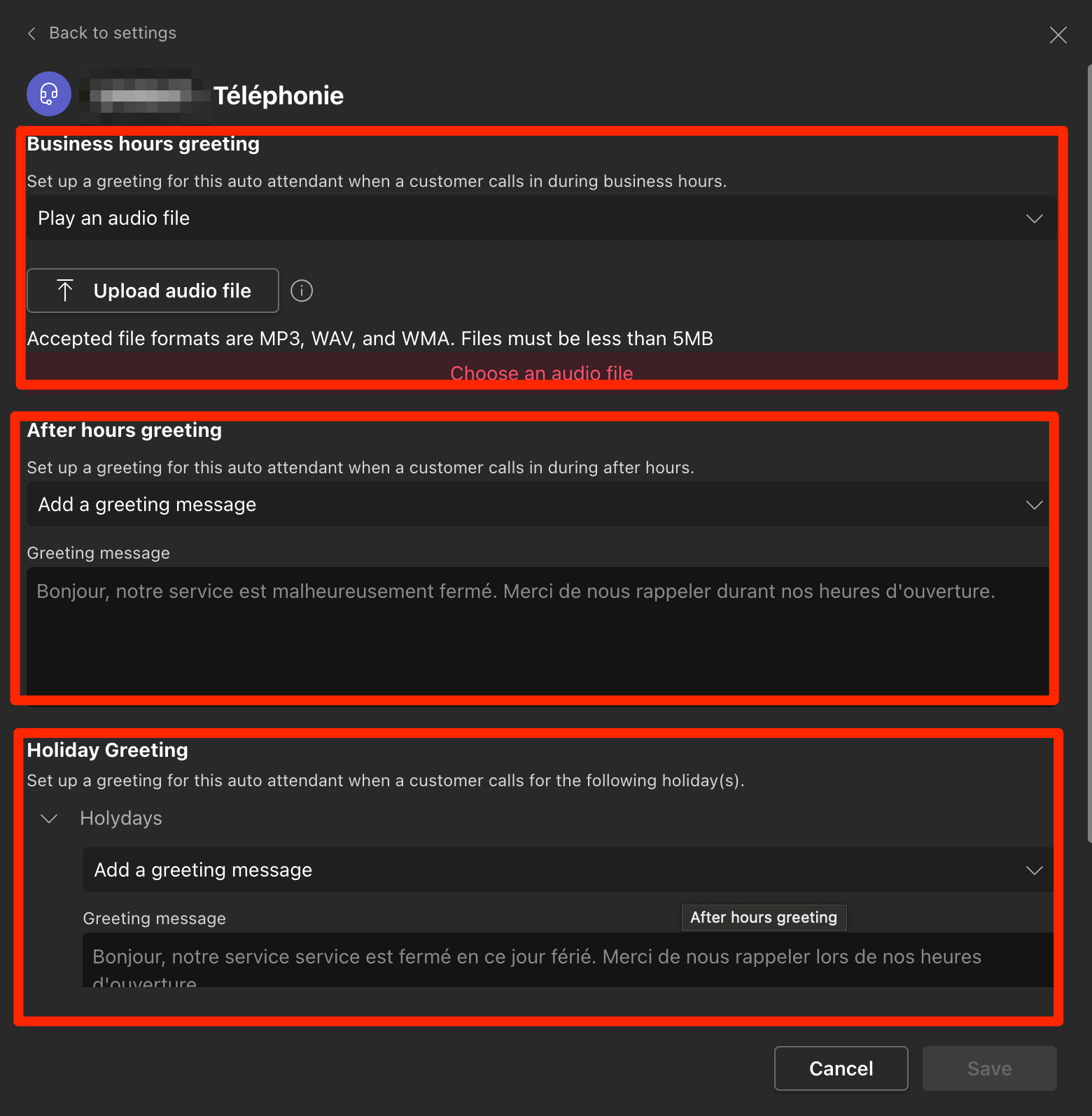Open the Play an audio file dropdown
This screenshot has height=1116, width=1092.
pos(540,218)
